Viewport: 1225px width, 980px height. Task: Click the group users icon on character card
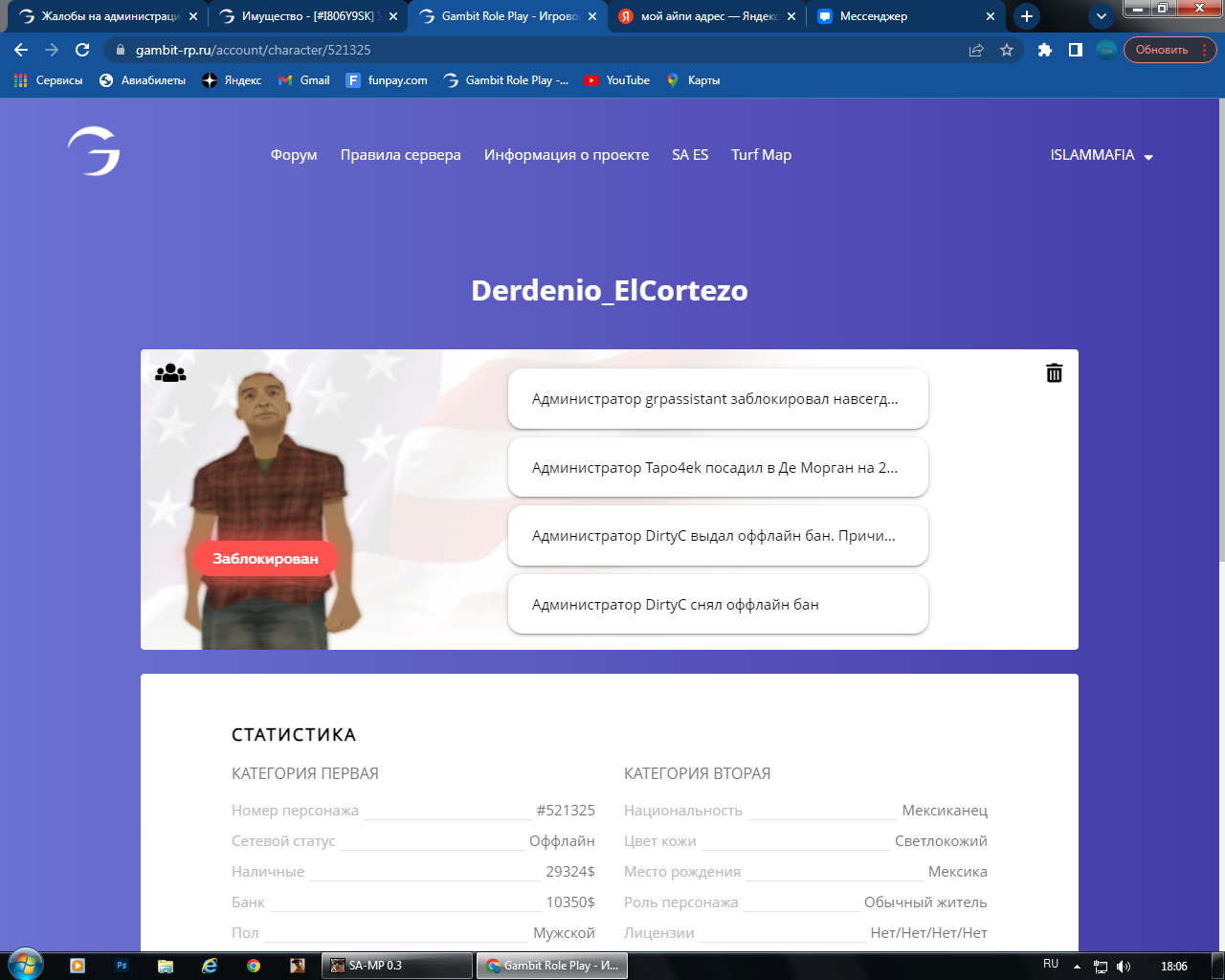pyautogui.click(x=170, y=373)
